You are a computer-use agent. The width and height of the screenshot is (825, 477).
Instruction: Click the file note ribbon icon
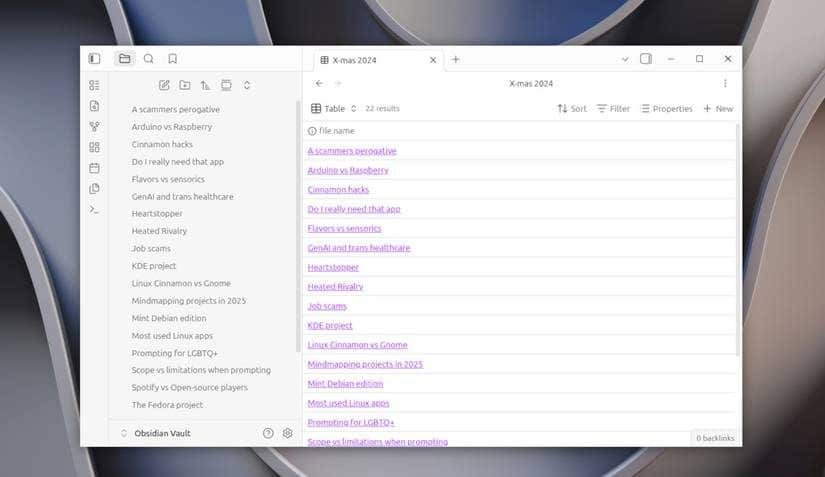94,106
